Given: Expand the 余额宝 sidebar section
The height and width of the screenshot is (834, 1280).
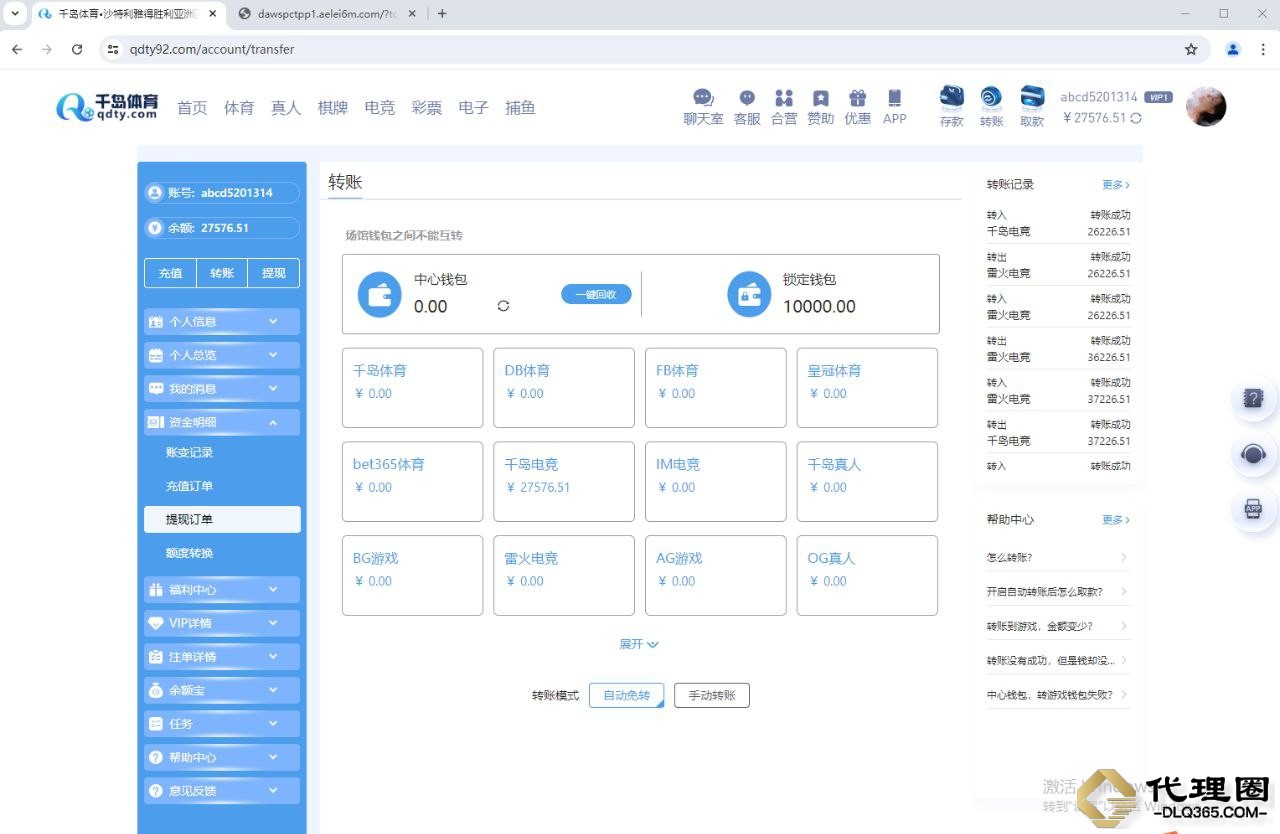Looking at the screenshot, I should coord(222,690).
